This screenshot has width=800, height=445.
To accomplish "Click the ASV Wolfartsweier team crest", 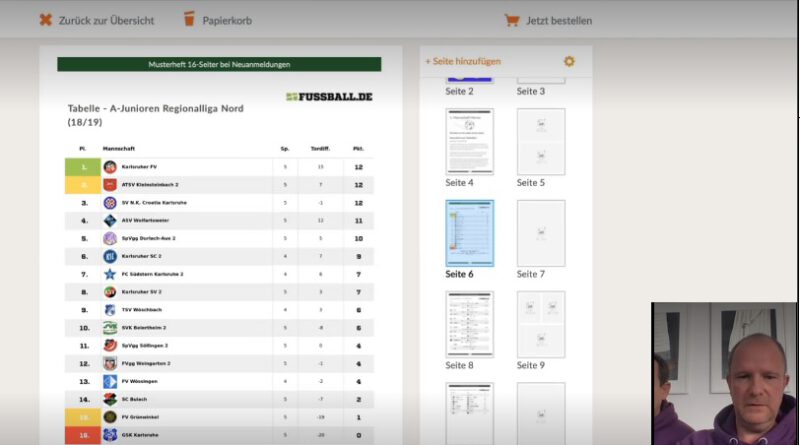I will (x=110, y=220).
